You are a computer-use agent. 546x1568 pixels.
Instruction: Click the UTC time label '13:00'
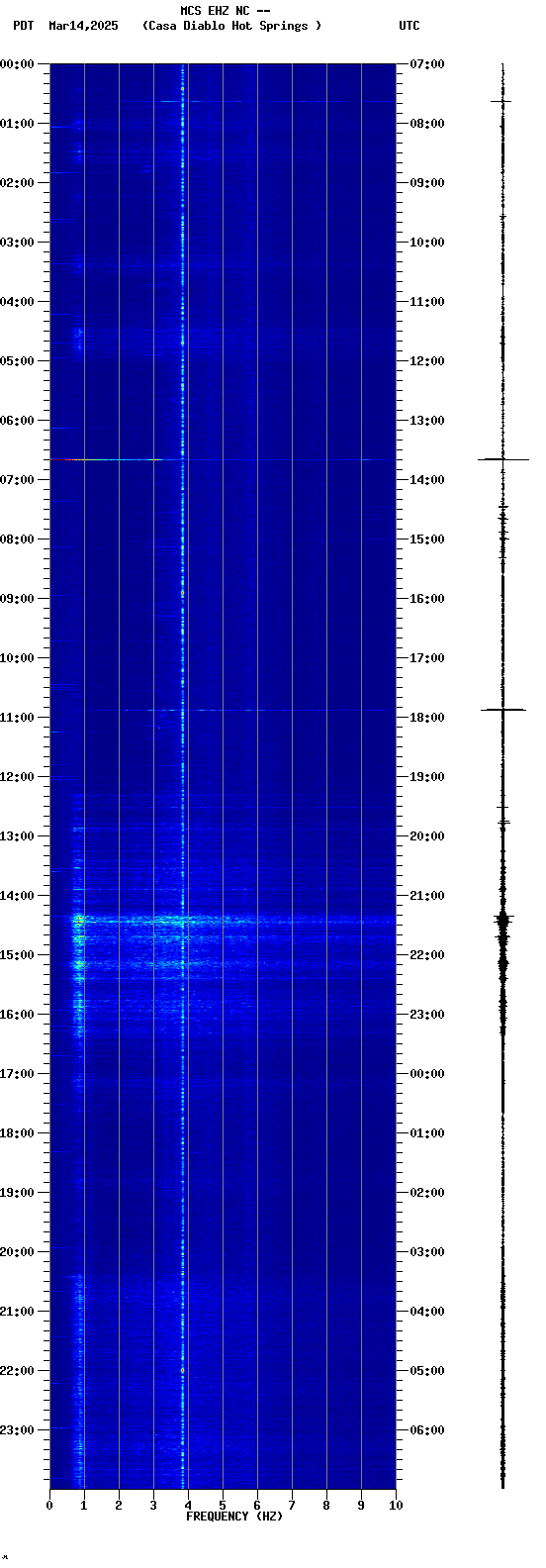point(427,421)
